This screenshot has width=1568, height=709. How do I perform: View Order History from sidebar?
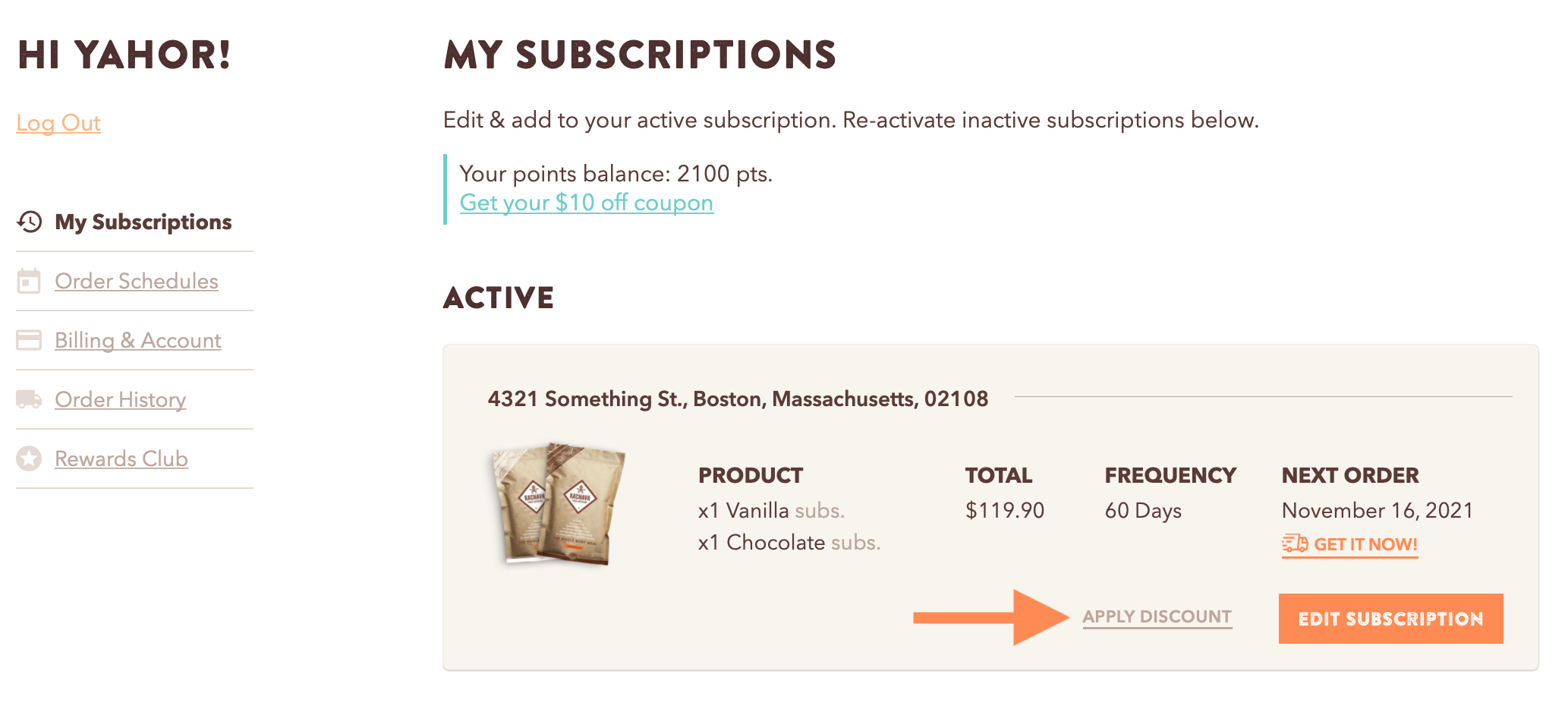click(x=121, y=399)
